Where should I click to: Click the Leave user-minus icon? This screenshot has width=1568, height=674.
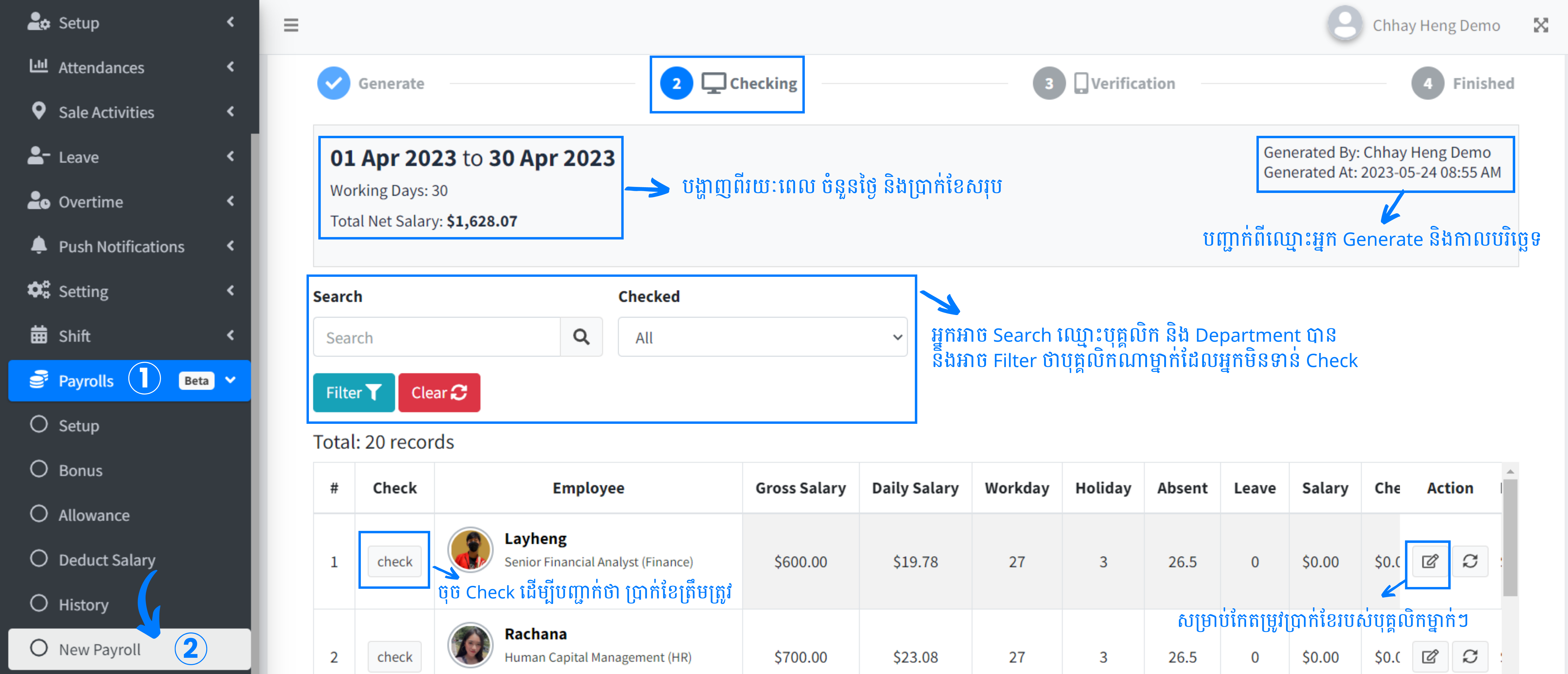pyautogui.click(x=38, y=156)
